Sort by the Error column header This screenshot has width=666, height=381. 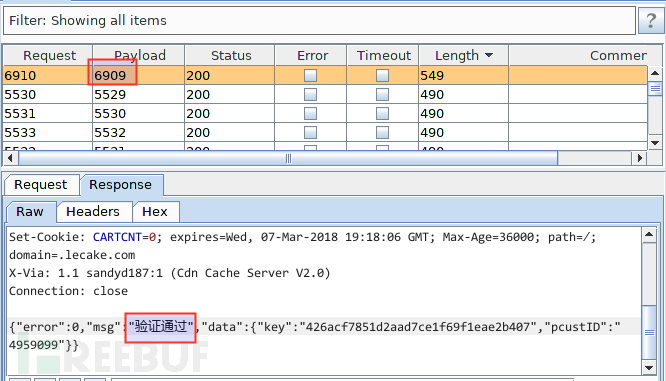coord(311,55)
